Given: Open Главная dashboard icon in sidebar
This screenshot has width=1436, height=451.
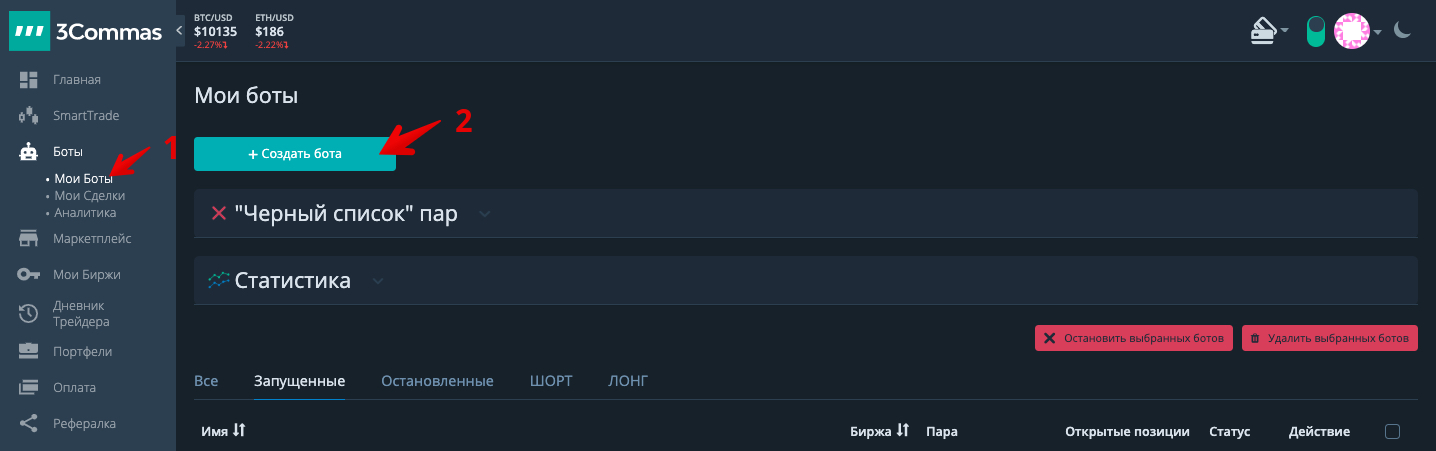Looking at the screenshot, I should pyautogui.click(x=28, y=80).
